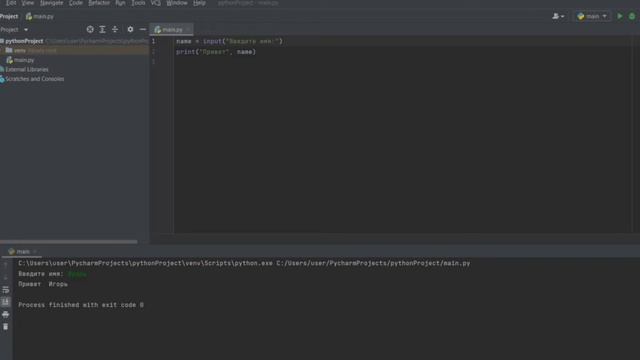Open the VCS menu

pyautogui.click(x=156, y=3)
